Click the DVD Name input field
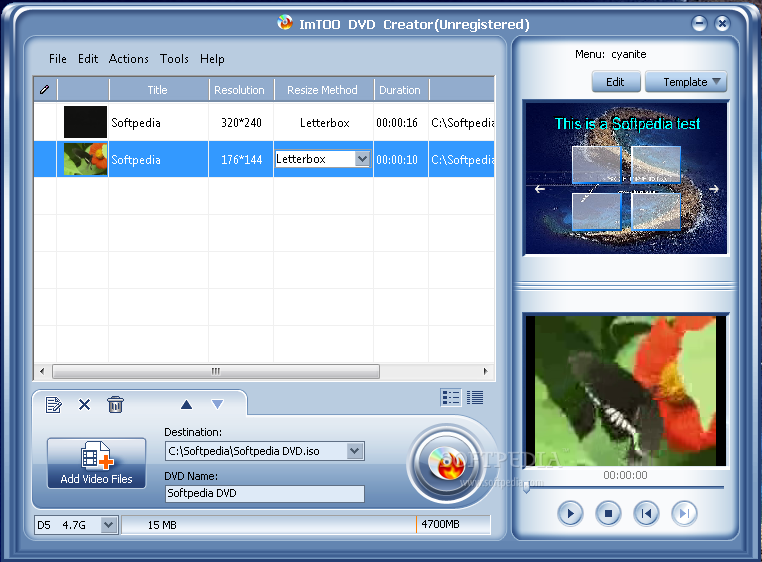762x562 pixels. (x=265, y=493)
